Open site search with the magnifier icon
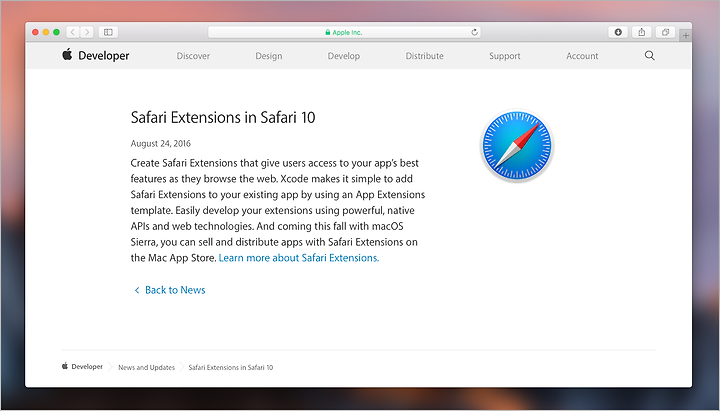720x411 pixels. (x=649, y=56)
